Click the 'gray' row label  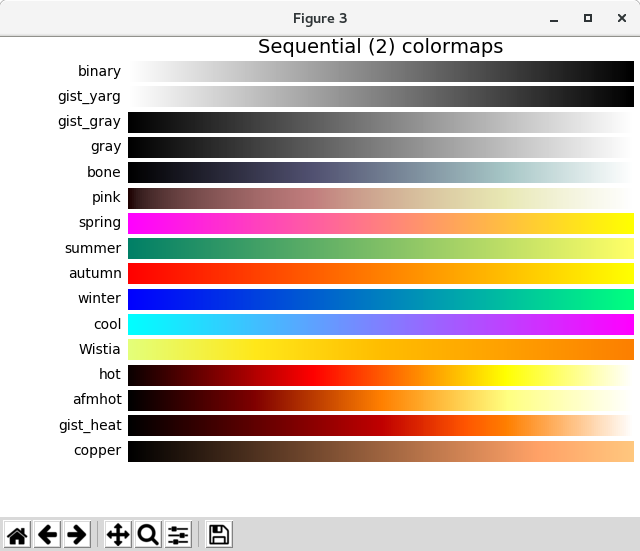[106, 147]
